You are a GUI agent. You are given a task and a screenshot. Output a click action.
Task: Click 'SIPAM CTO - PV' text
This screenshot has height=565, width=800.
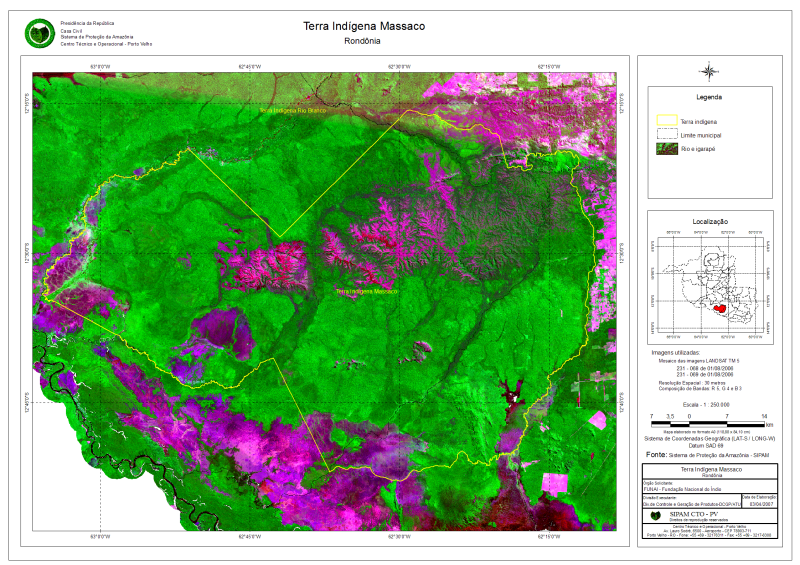693,514
